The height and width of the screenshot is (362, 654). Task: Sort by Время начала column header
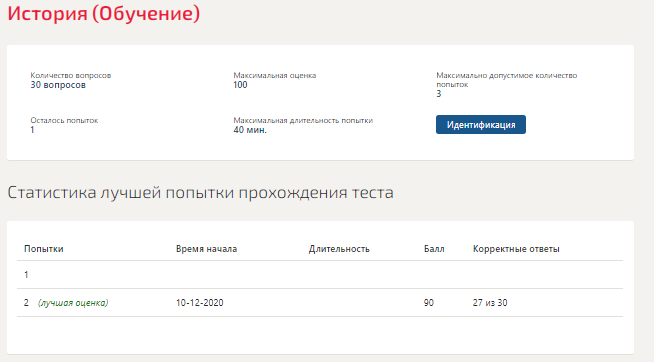point(206,249)
